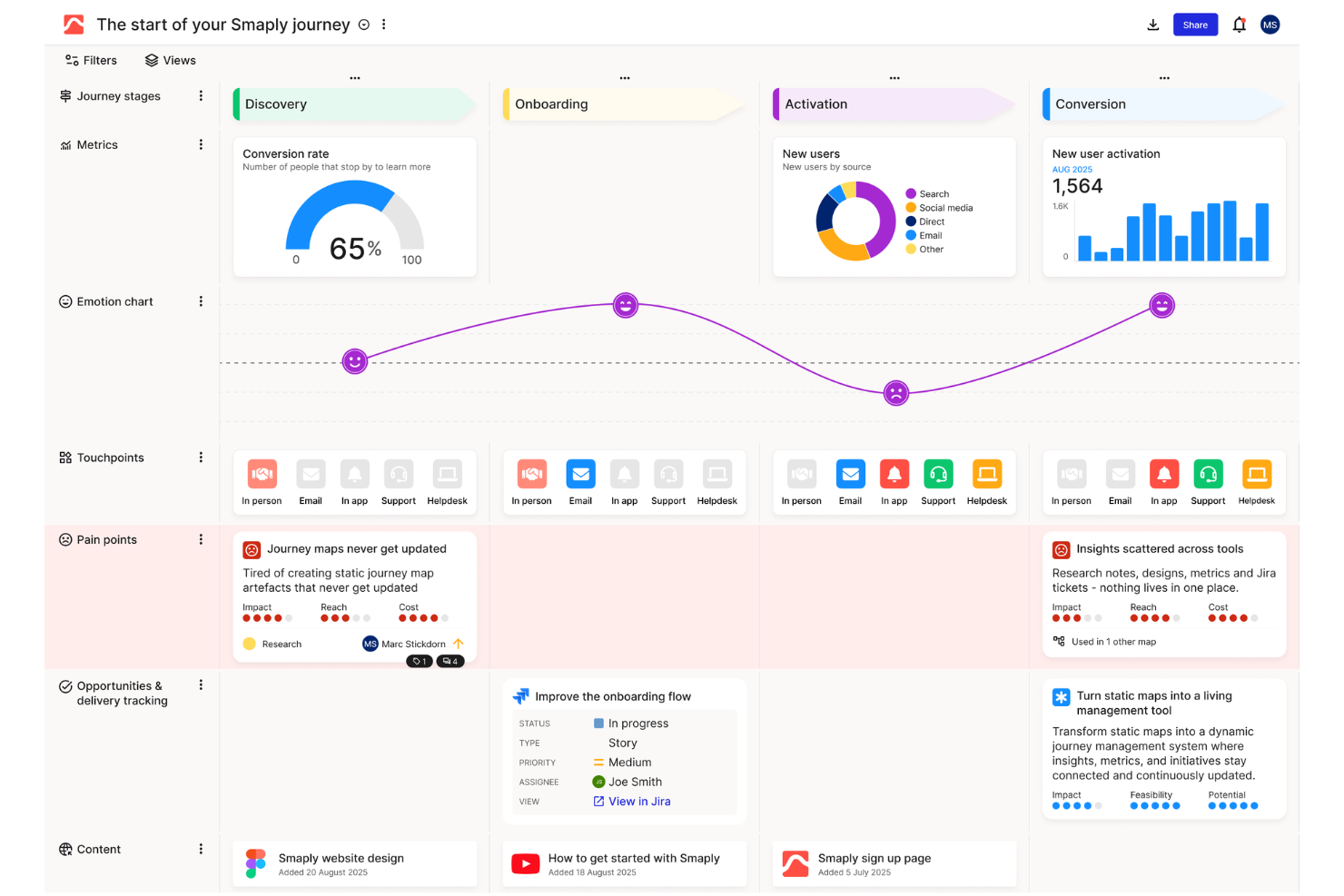
Task: Select the Email touchpoint in Onboarding
Action: pyautogui.click(x=580, y=473)
